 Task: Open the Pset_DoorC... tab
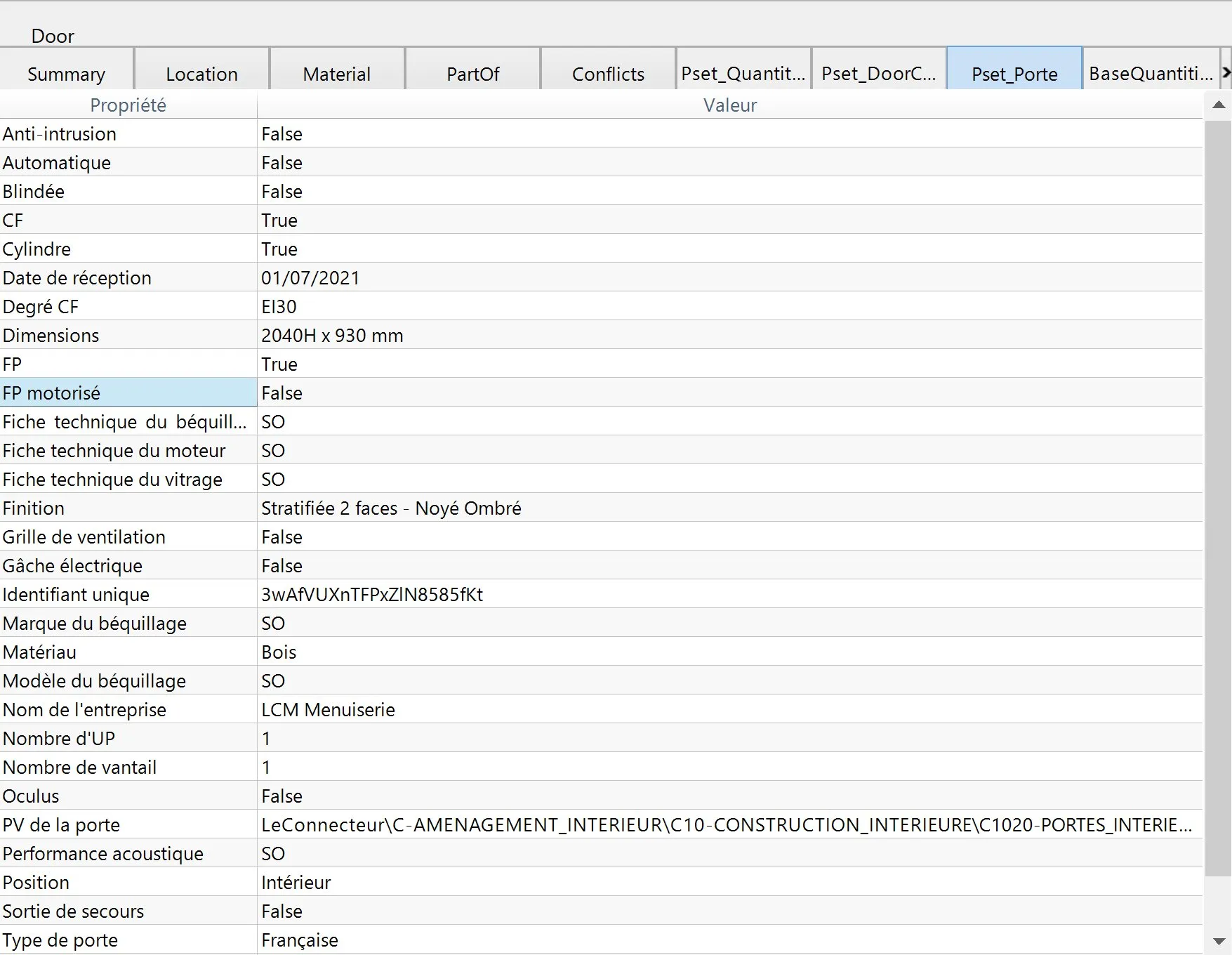879,70
